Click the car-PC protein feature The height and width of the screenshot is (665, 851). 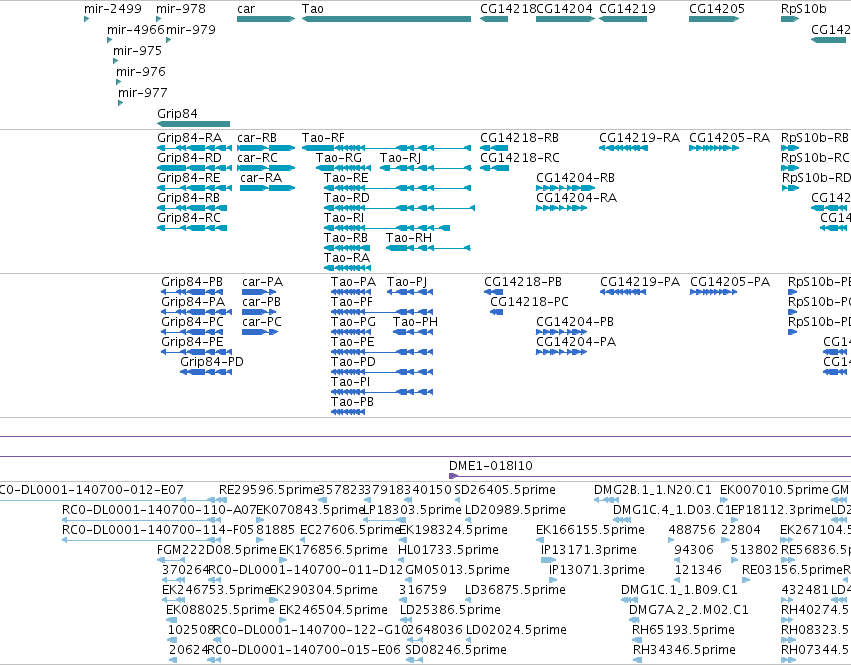(260, 332)
